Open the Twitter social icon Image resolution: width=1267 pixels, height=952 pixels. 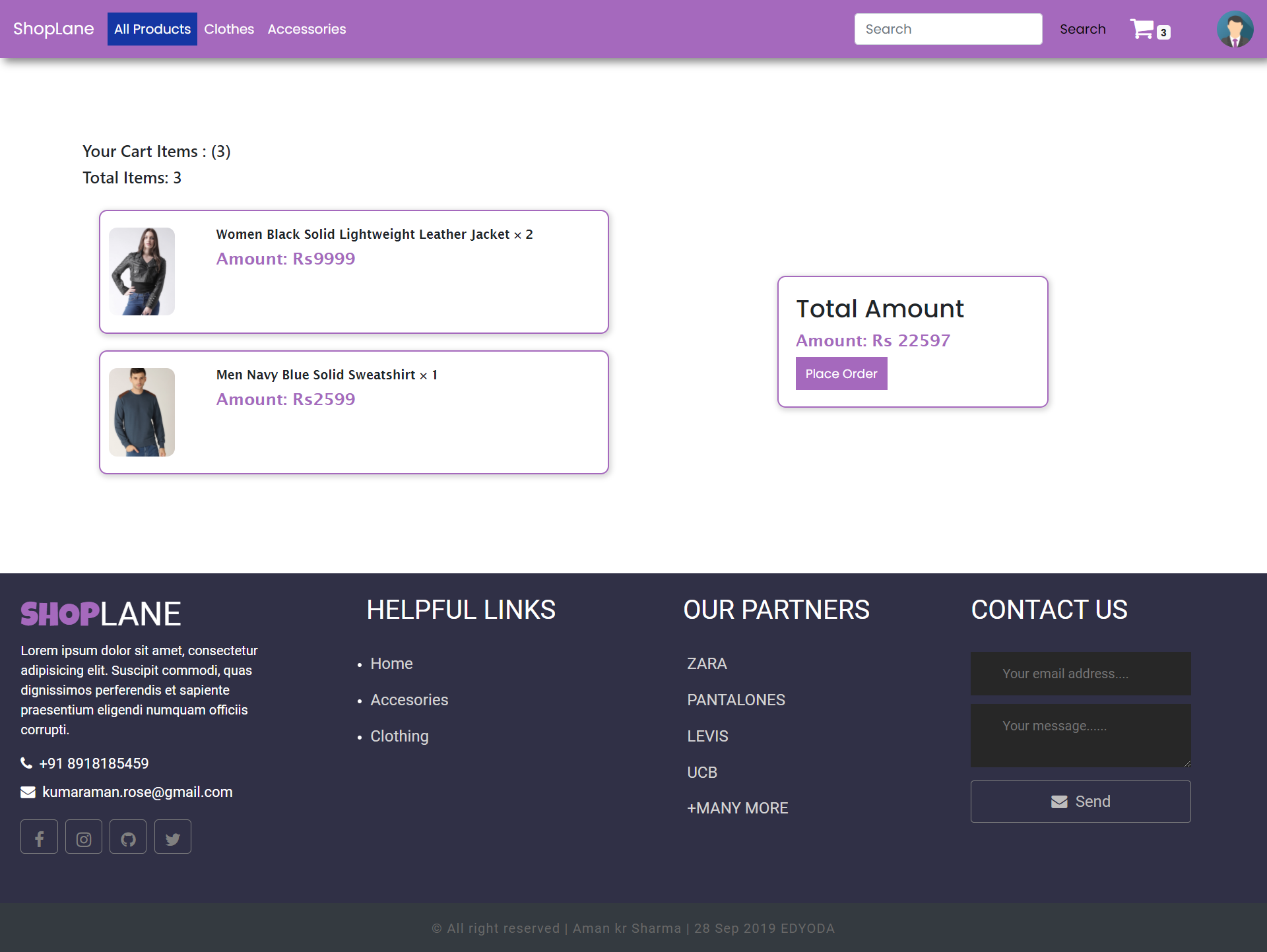173,837
